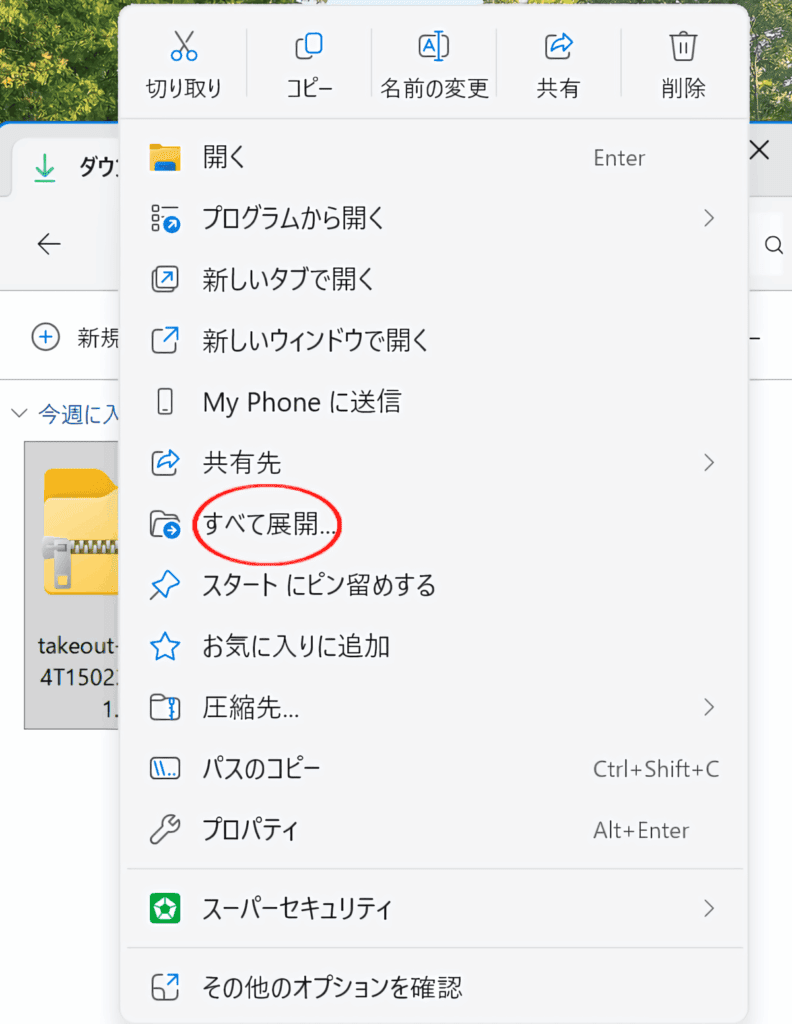
Task: Expand the プログラムから開く chevron arrow
Action: [709, 218]
